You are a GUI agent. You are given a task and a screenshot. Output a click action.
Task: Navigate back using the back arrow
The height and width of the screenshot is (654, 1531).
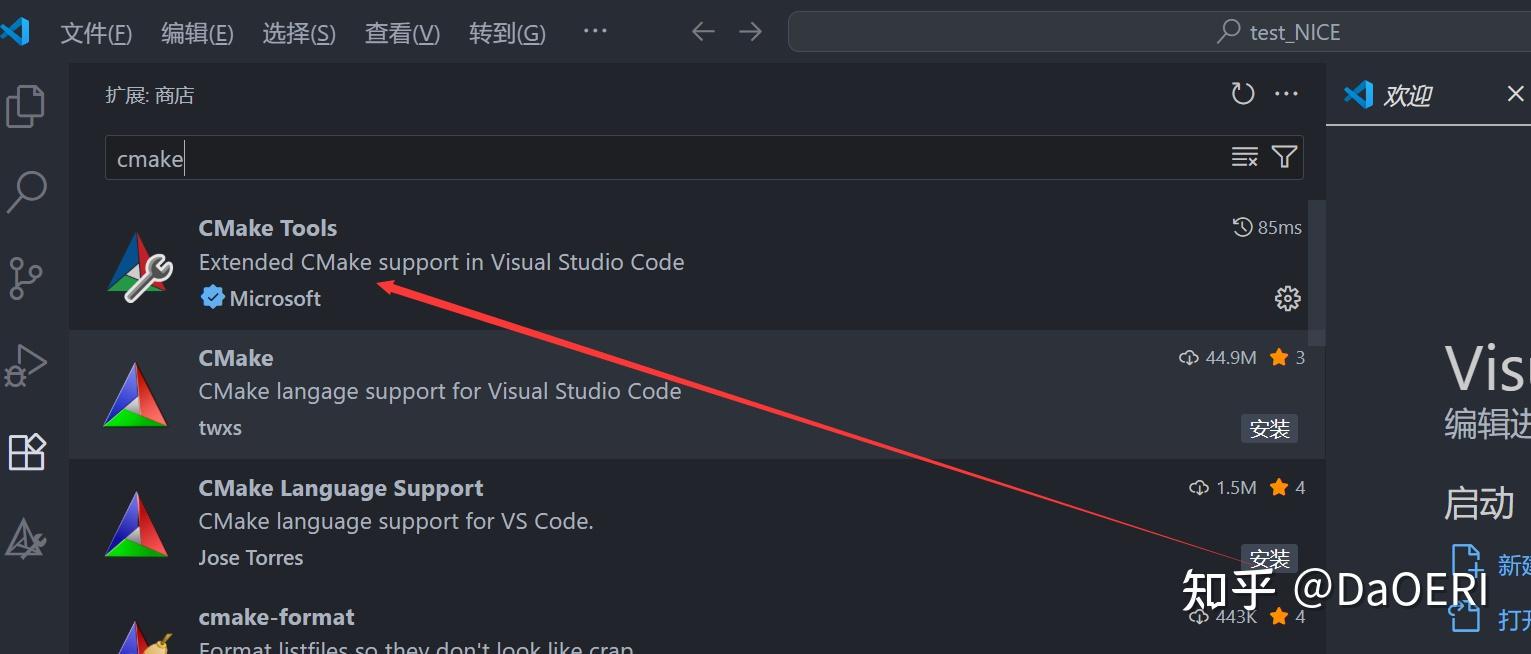click(703, 31)
